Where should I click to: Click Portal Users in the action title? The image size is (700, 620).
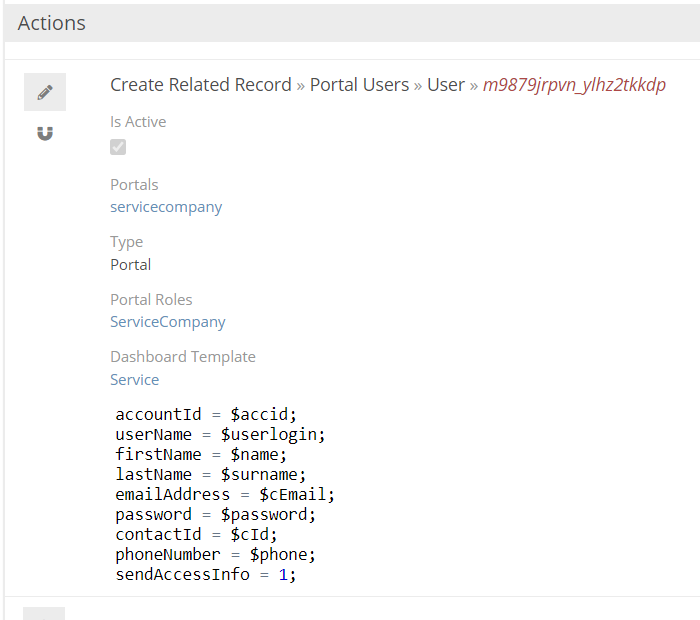point(359,85)
